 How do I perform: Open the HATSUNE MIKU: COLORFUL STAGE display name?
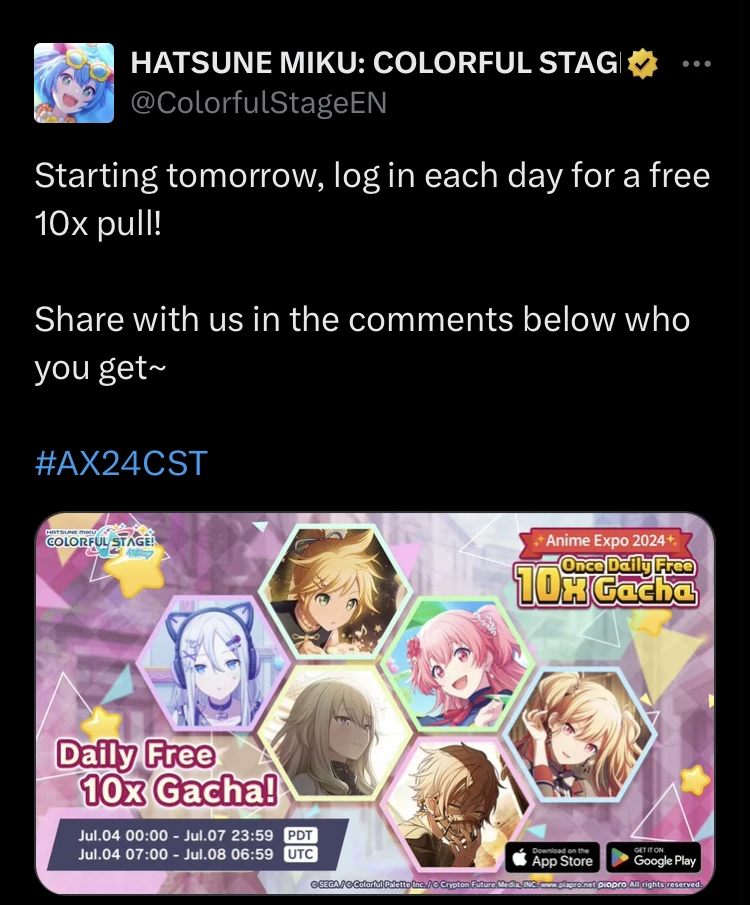[375, 63]
